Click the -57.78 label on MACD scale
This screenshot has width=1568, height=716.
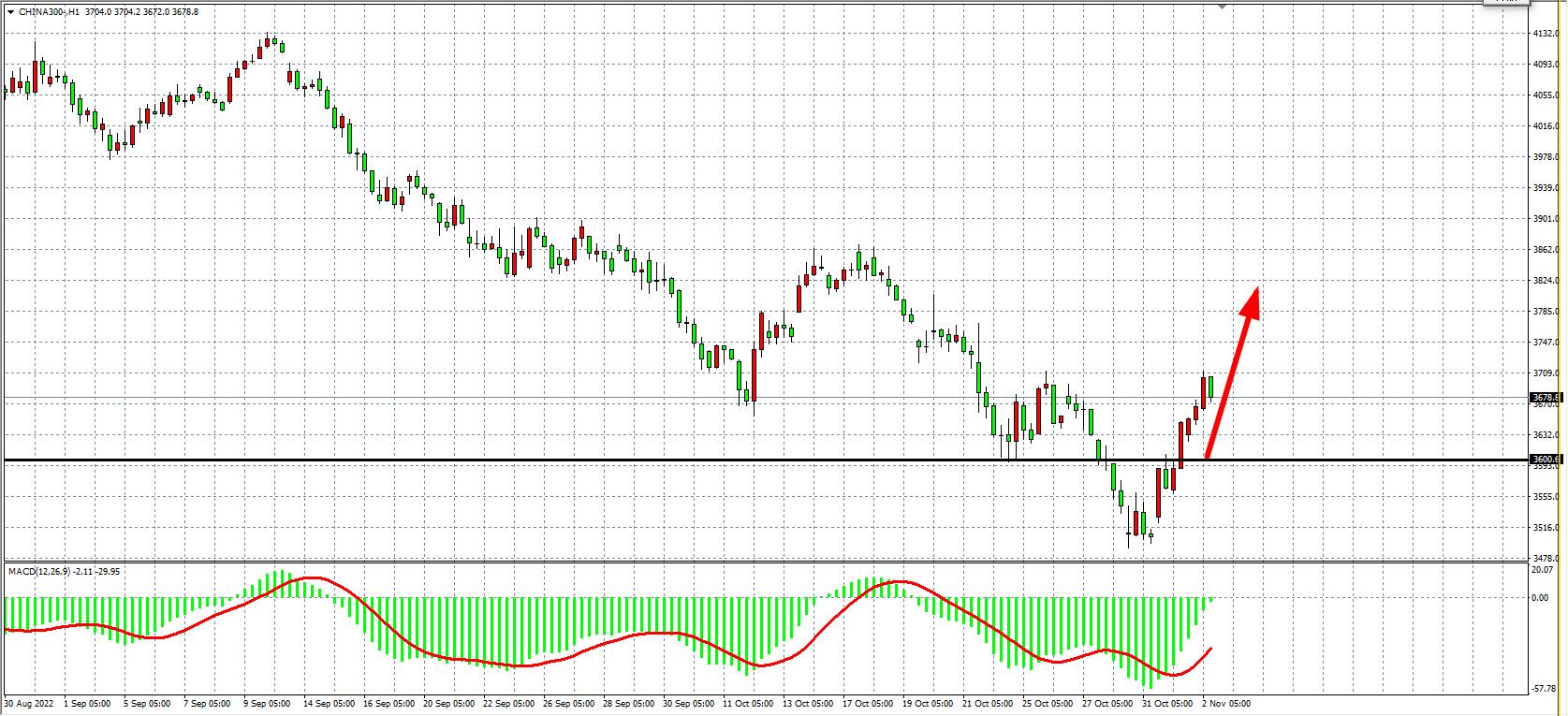pos(1544,688)
